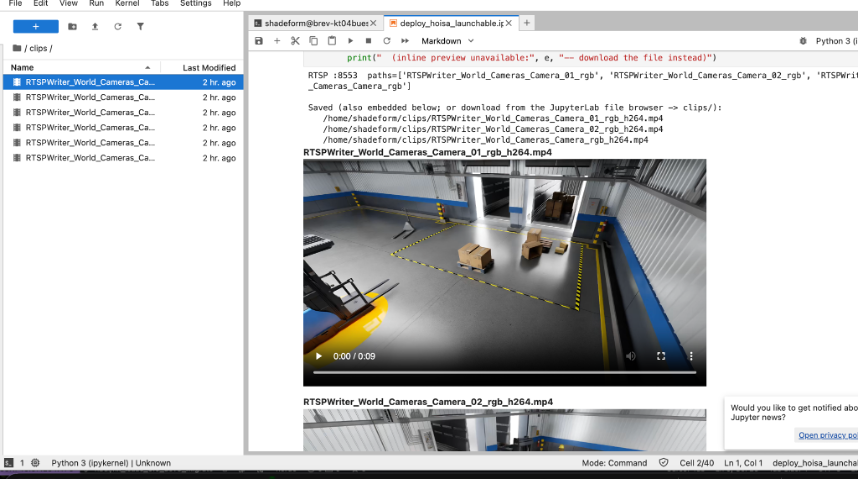The width and height of the screenshot is (858, 480).
Task: Open the View menu
Action: (68, 3)
